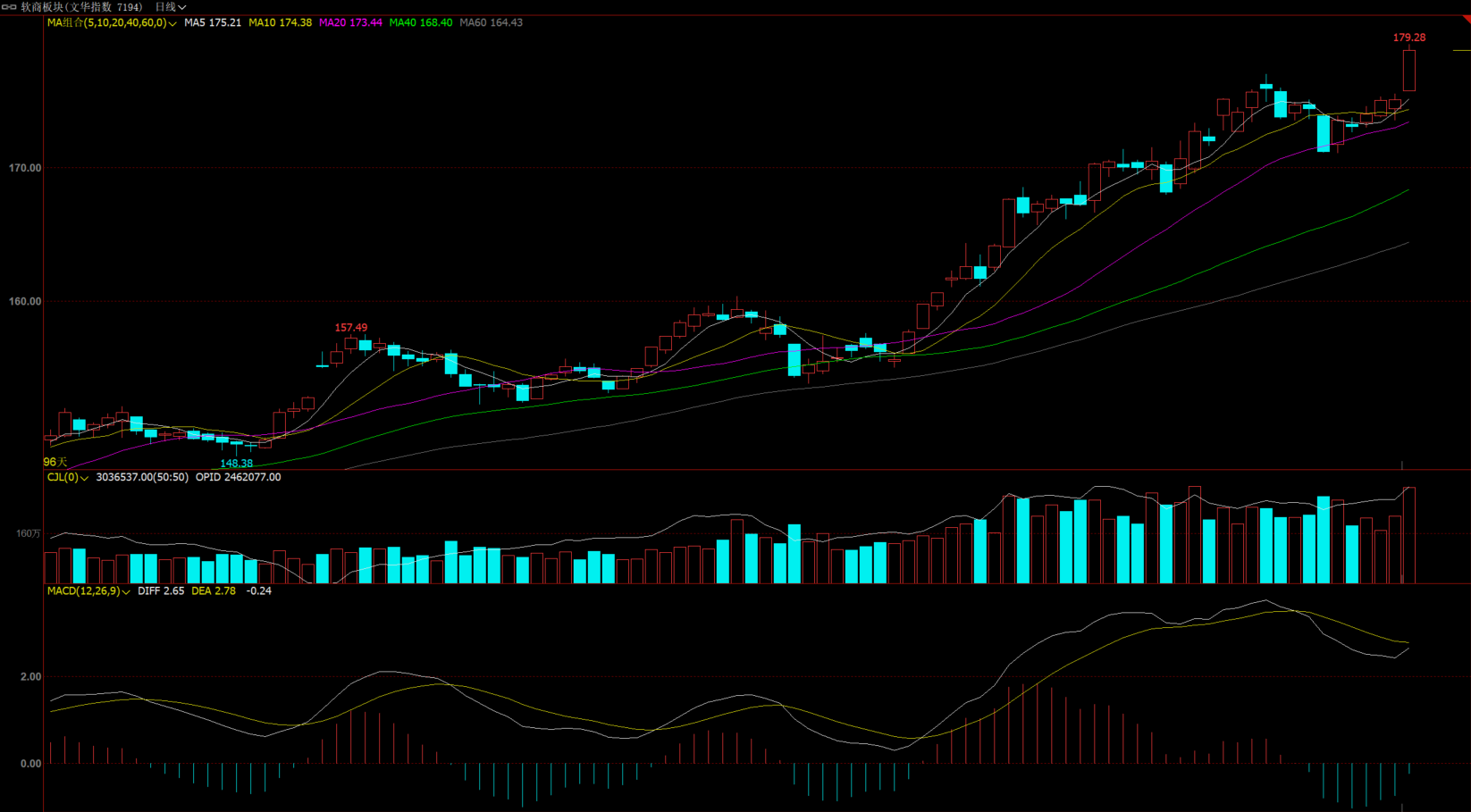Click the 148.38 low price label
The image size is (1471, 812).
tap(237, 464)
